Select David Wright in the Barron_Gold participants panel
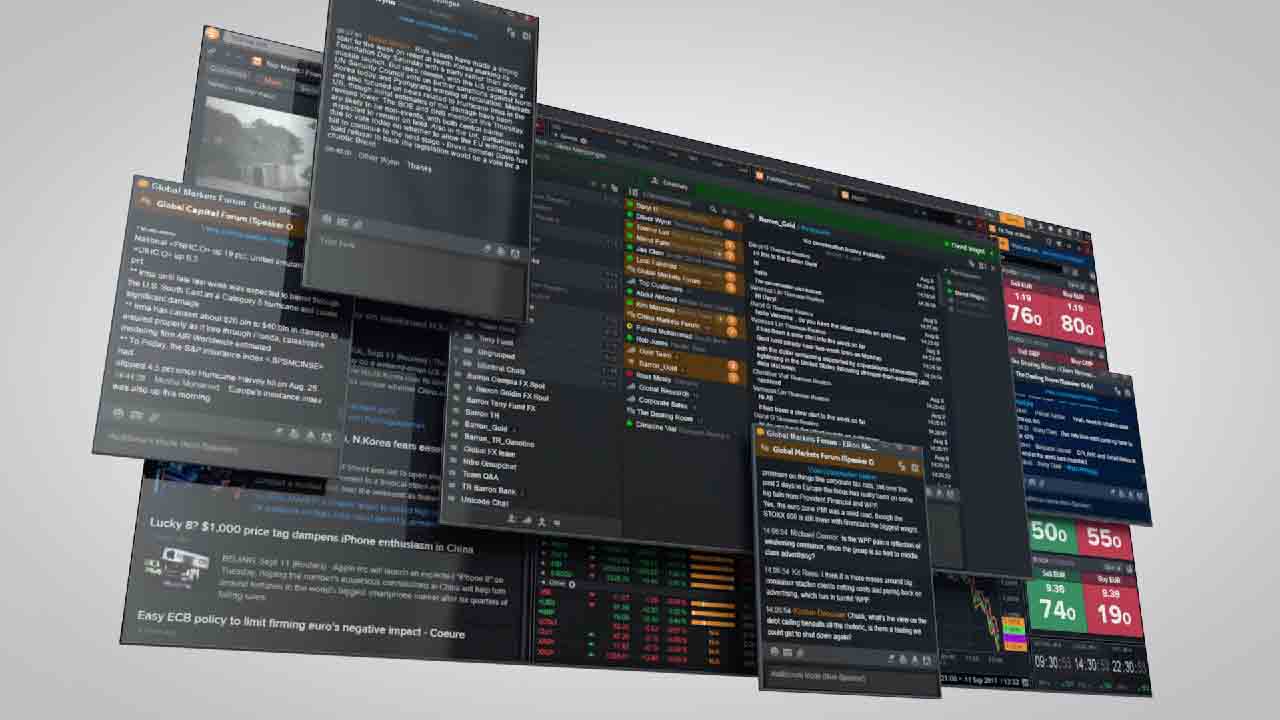1280x720 pixels. coord(969,294)
